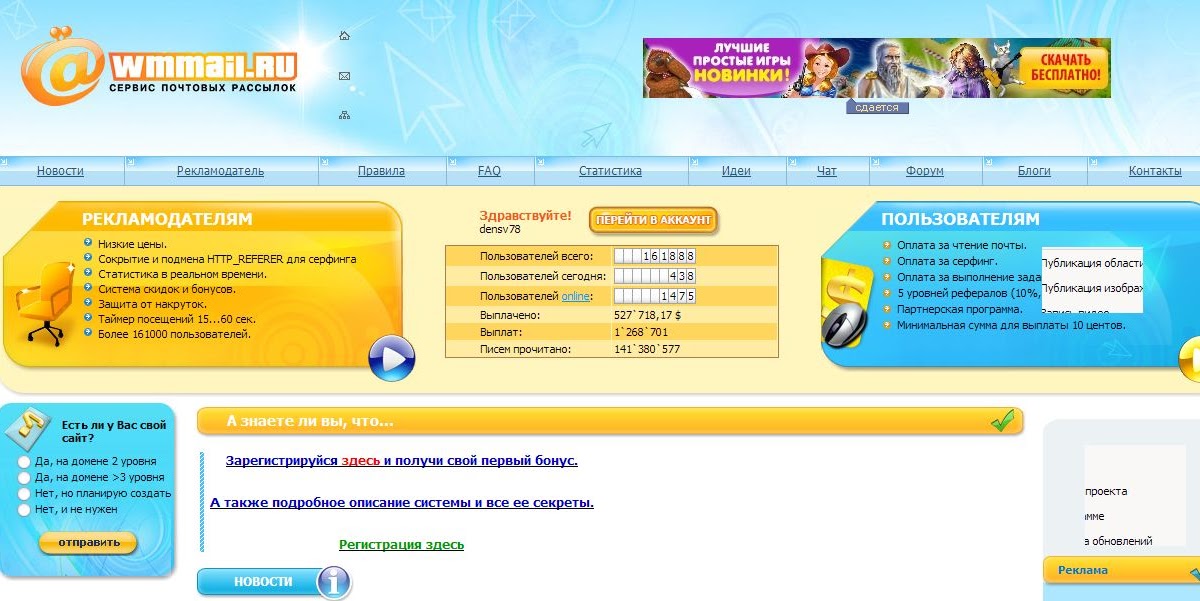Open the Блоги menu item
Screen dimensions: 1200x601
(x=1034, y=171)
